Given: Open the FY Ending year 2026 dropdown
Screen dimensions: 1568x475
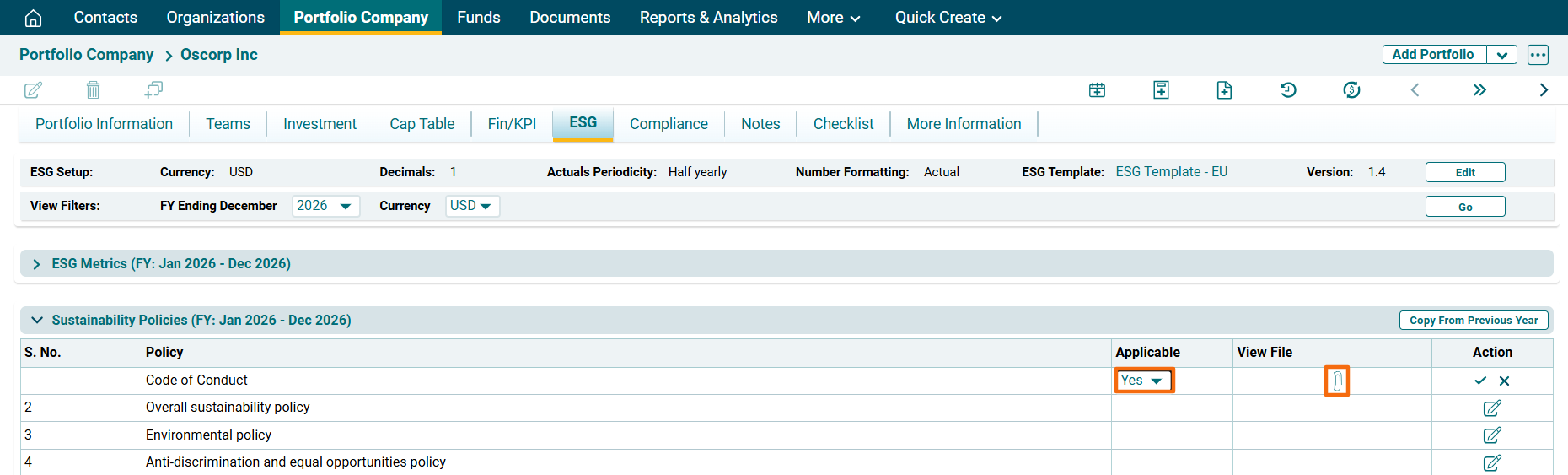Looking at the screenshot, I should click(x=325, y=206).
